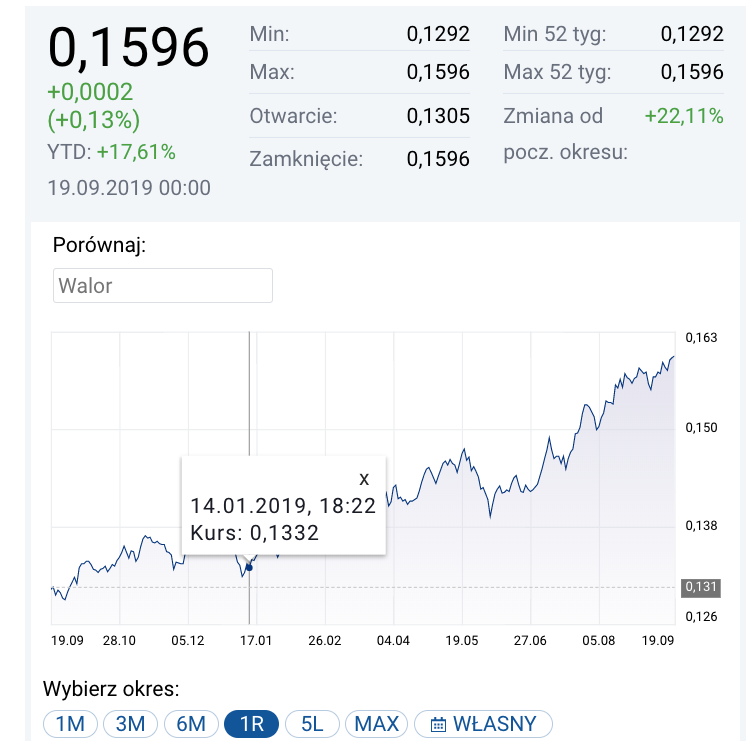Image resolution: width=746 pixels, height=741 pixels.
Task: Click the gray 0,131 price axis label
Action: pos(699,587)
